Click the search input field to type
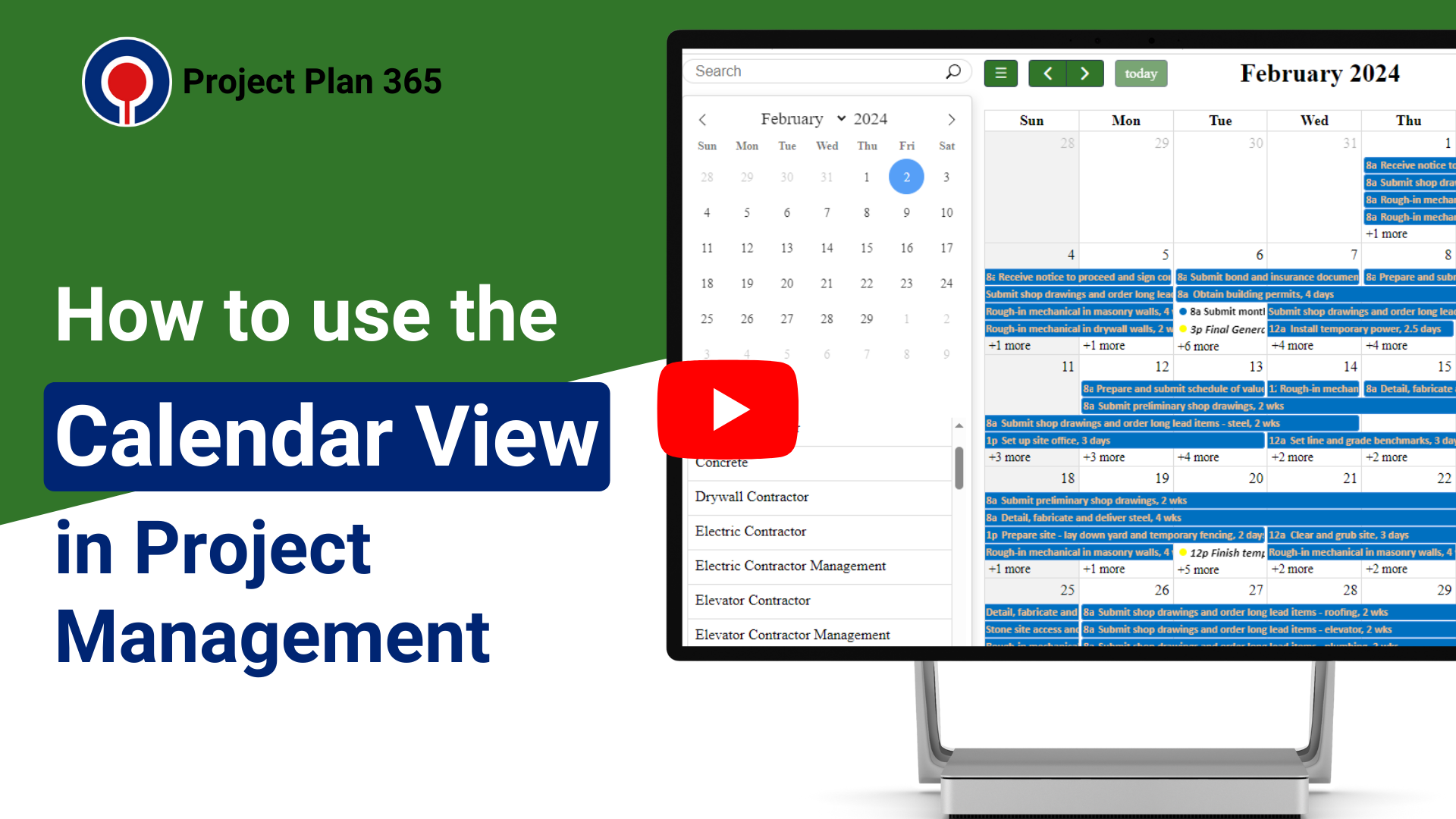 point(818,71)
